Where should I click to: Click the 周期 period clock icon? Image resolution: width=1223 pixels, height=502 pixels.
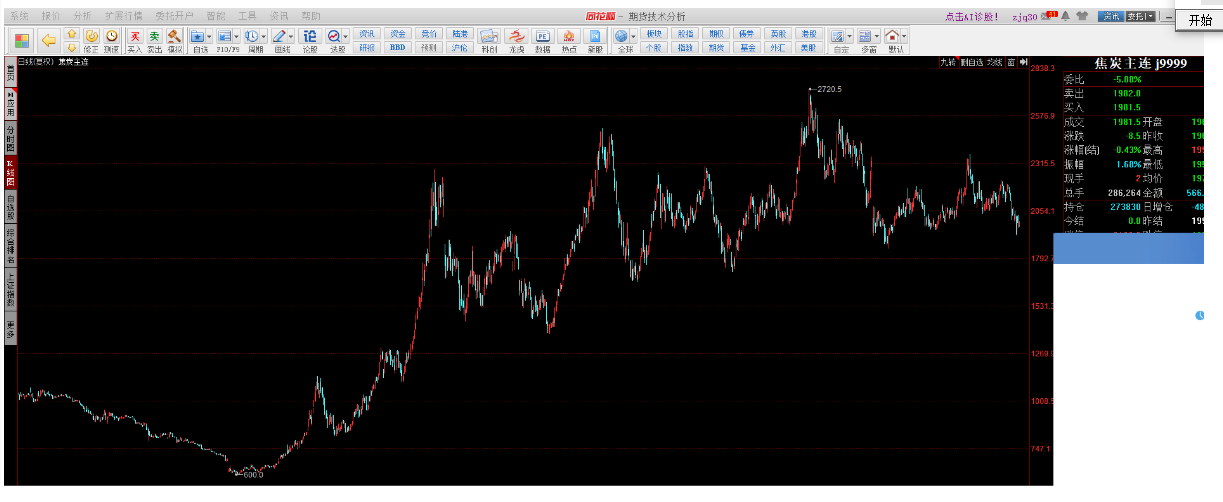[251, 36]
